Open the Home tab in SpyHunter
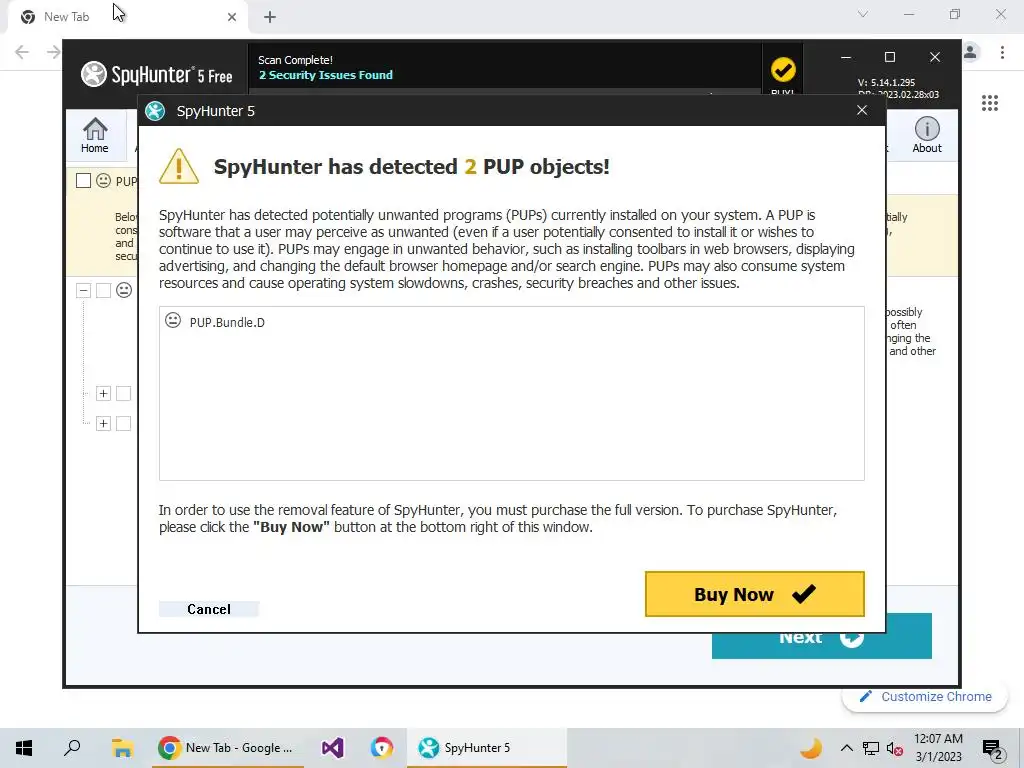Viewport: 1024px width, 768px height. click(x=95, y=135)
